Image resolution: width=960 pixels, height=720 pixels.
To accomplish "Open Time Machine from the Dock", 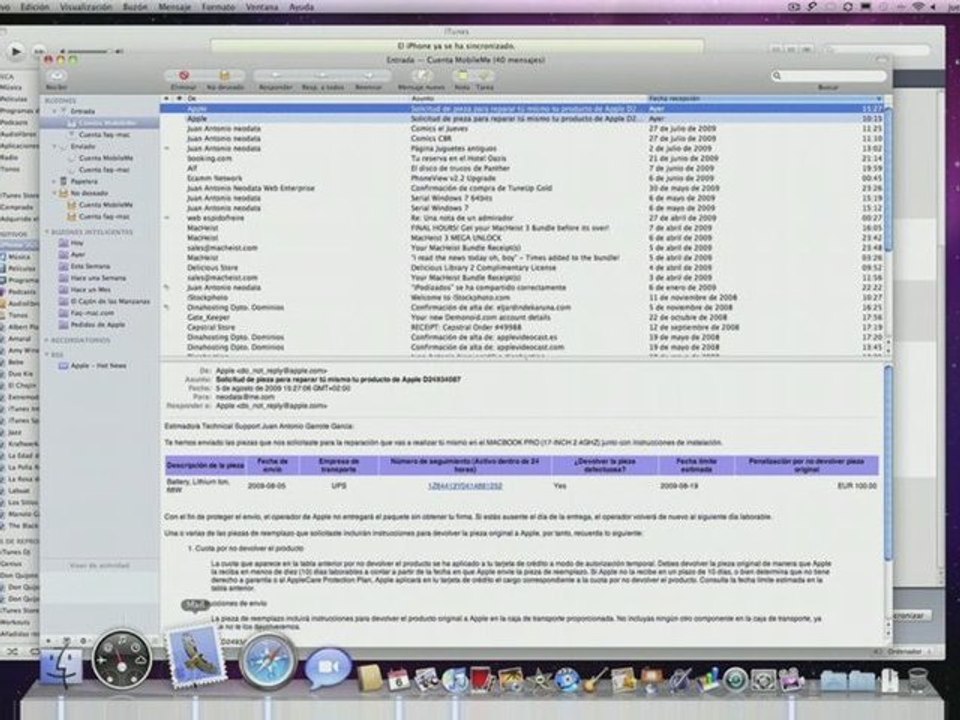I will pos(735,680).
